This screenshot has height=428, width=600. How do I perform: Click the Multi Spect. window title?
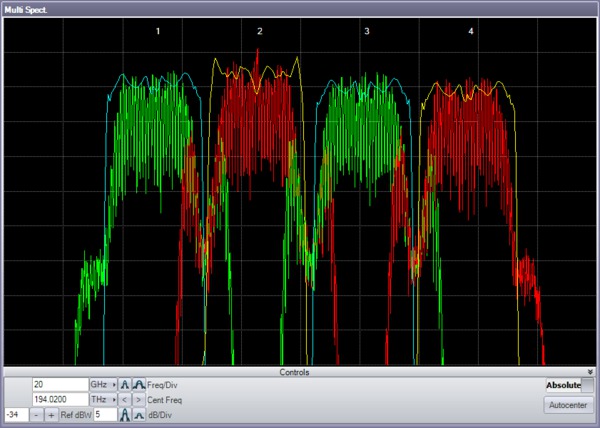pyautogui.click(x=26, y=10)
